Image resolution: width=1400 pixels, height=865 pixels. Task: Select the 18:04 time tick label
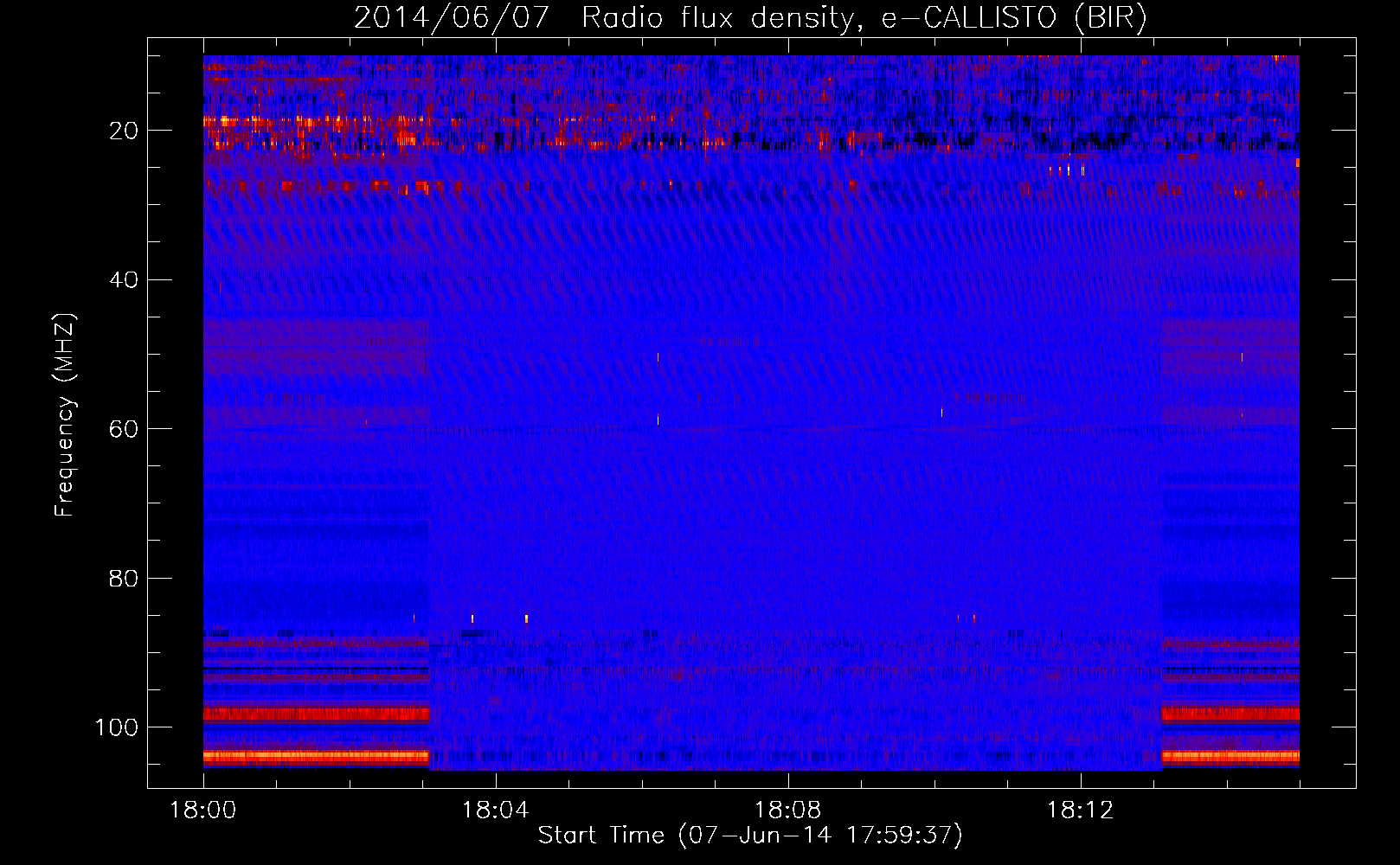click(496, 811)
